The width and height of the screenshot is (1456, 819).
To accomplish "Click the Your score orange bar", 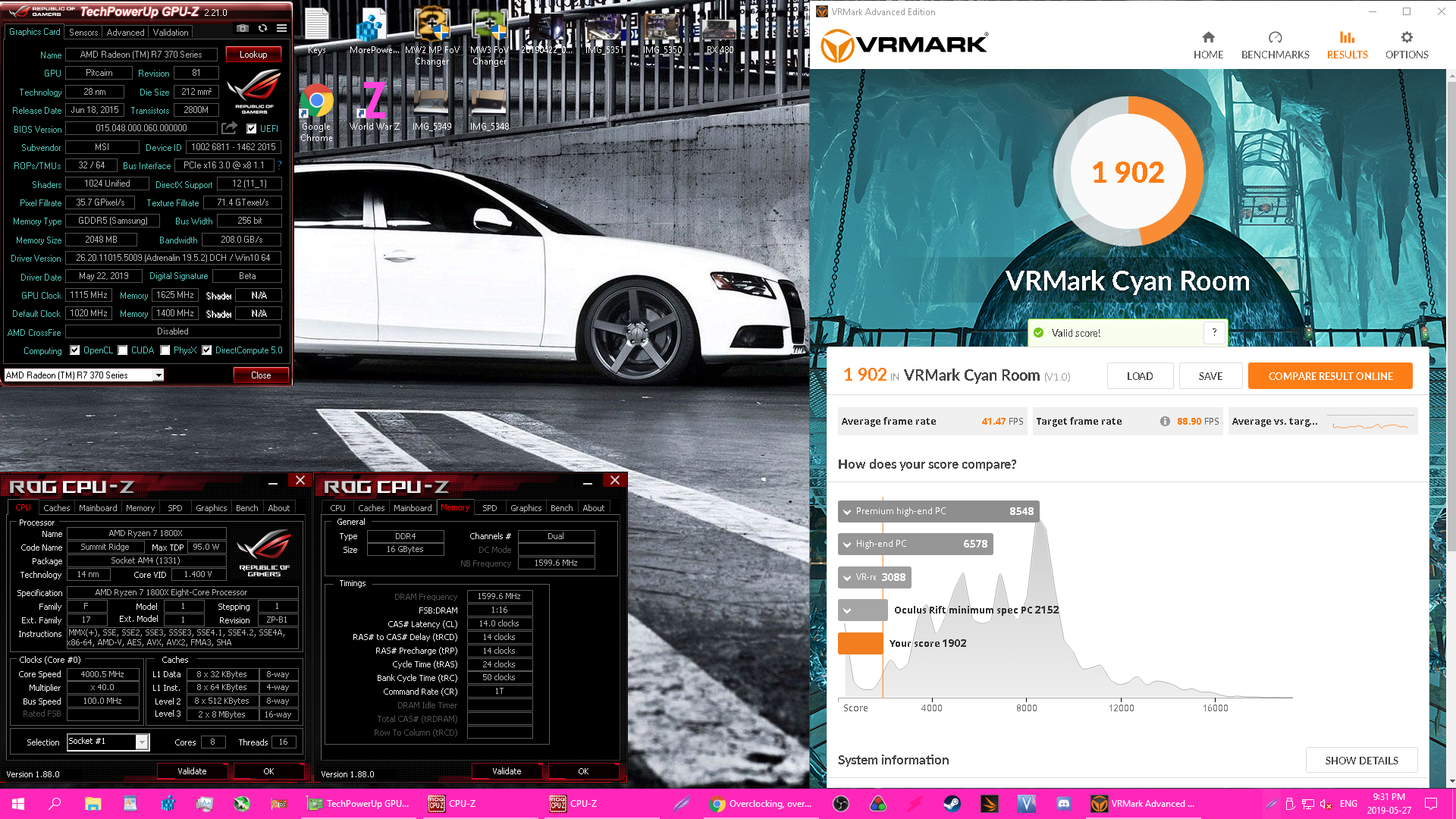I will click(x=861, y=643).
